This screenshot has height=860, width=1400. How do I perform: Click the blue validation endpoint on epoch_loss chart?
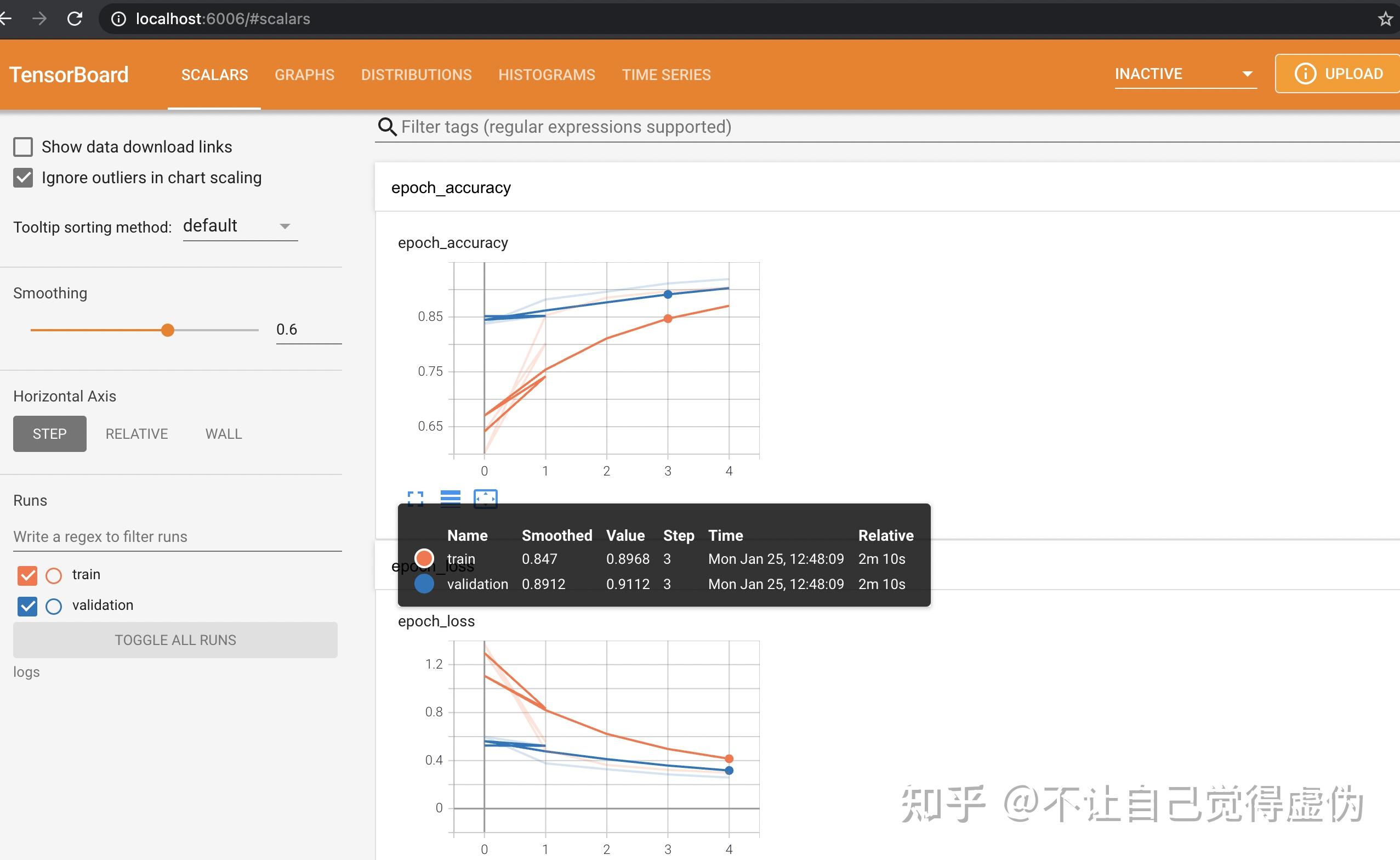click(x=729, y=771)
